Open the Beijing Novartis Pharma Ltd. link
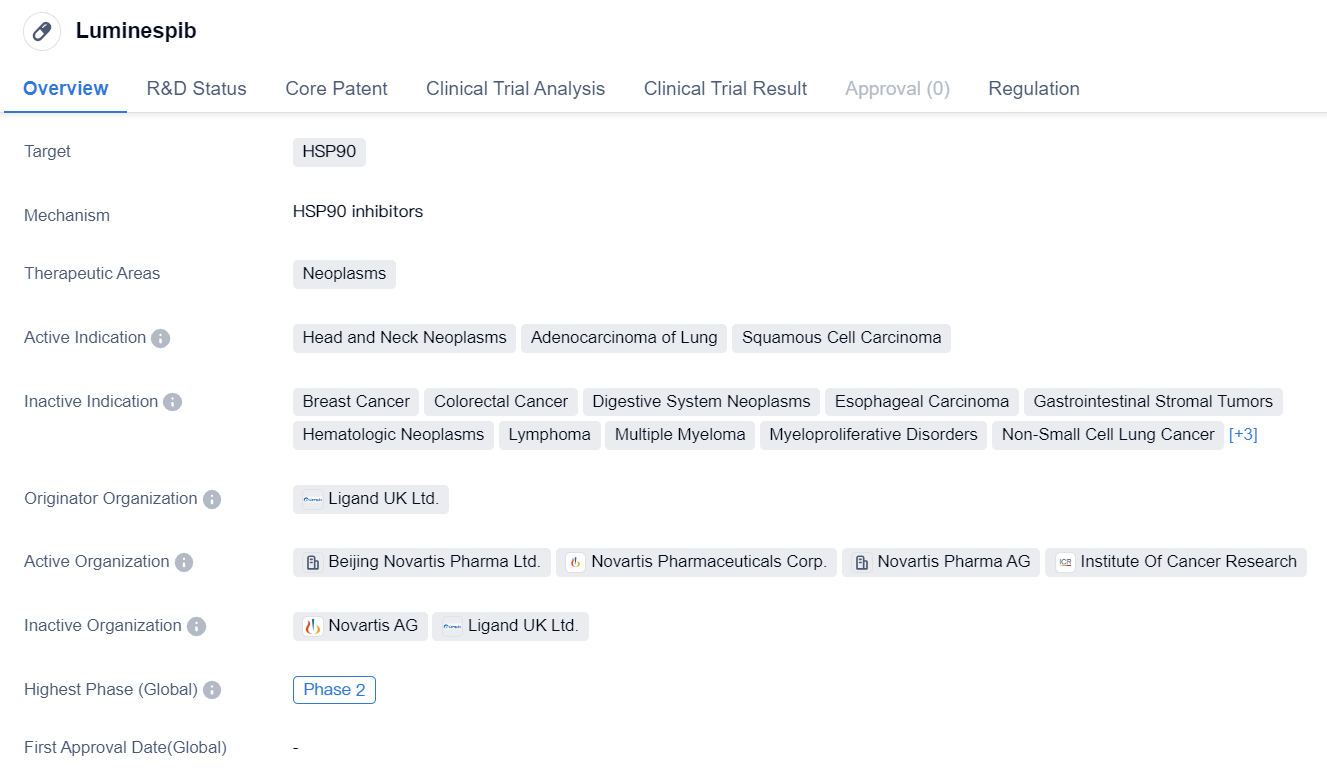1327x772 pixels. pyautogui.click(x=433, y=562)
